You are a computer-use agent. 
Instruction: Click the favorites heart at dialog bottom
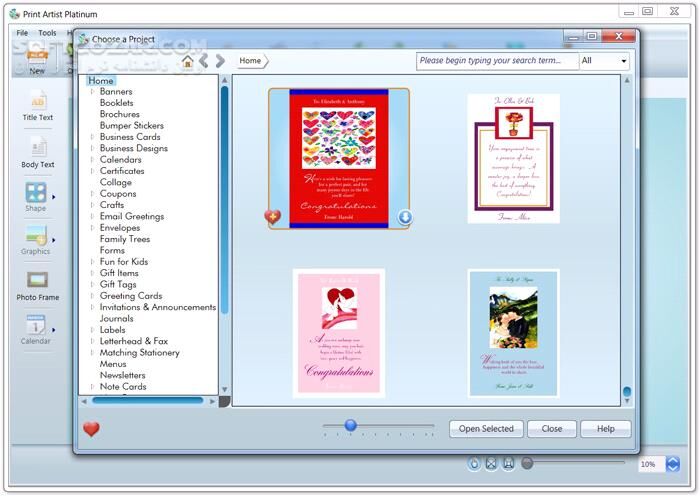pos(91,429)
